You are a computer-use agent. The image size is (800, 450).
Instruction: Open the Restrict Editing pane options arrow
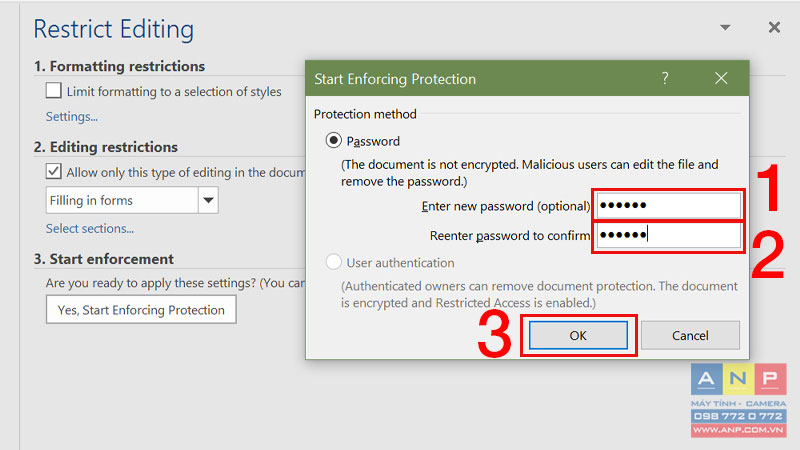pos(725,28)
